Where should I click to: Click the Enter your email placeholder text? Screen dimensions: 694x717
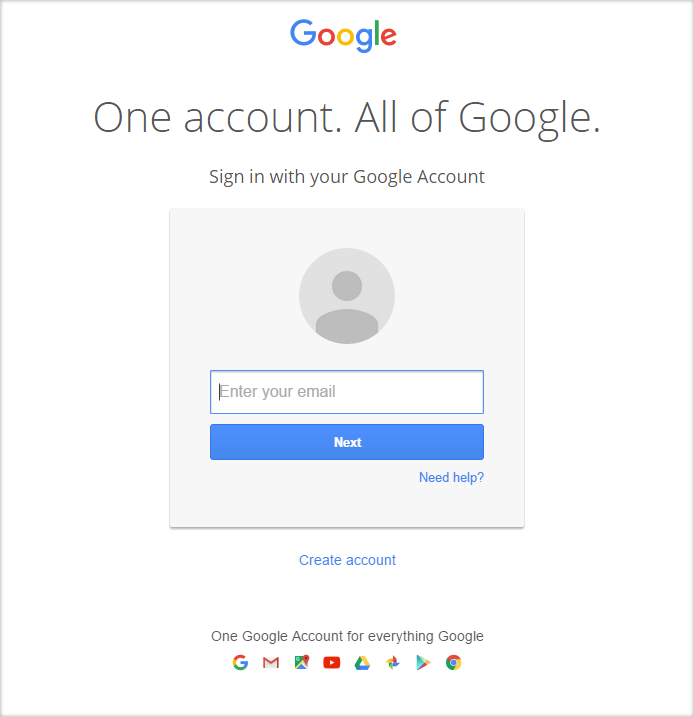[278, 392]
